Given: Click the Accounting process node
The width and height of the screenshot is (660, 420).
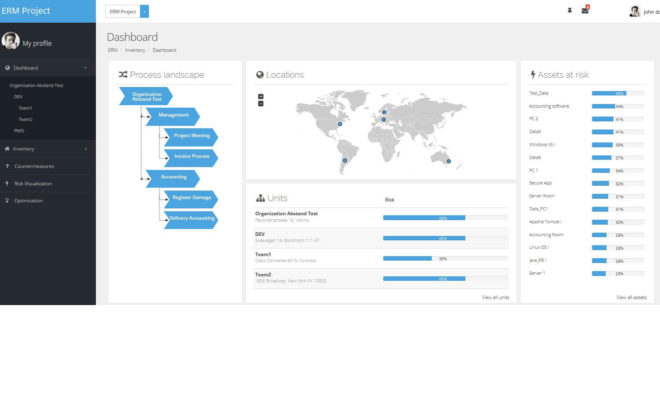Looking at the screenshot, I should [x=173, y=178].
